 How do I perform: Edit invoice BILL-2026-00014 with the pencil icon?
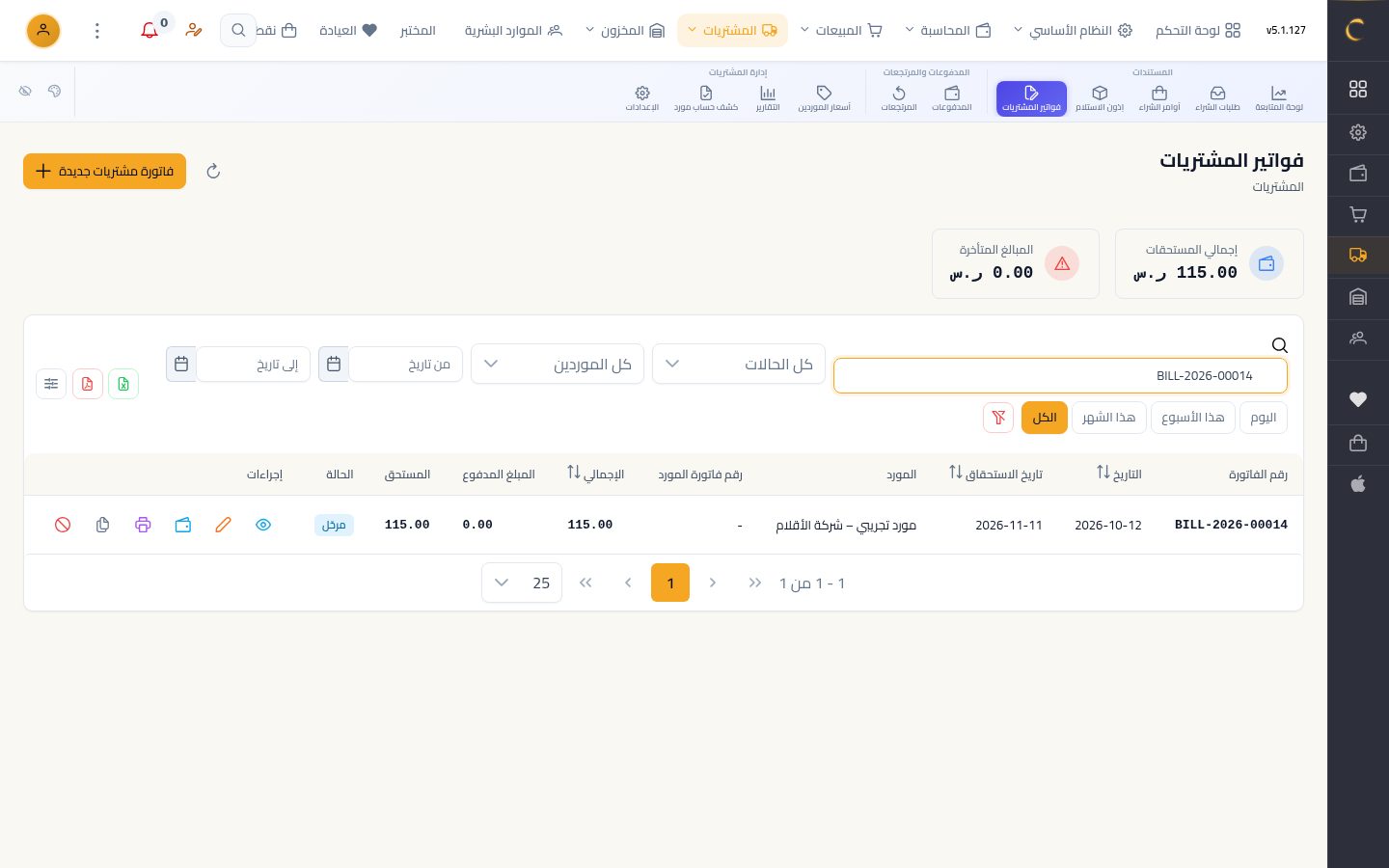[x=223, y=525]
